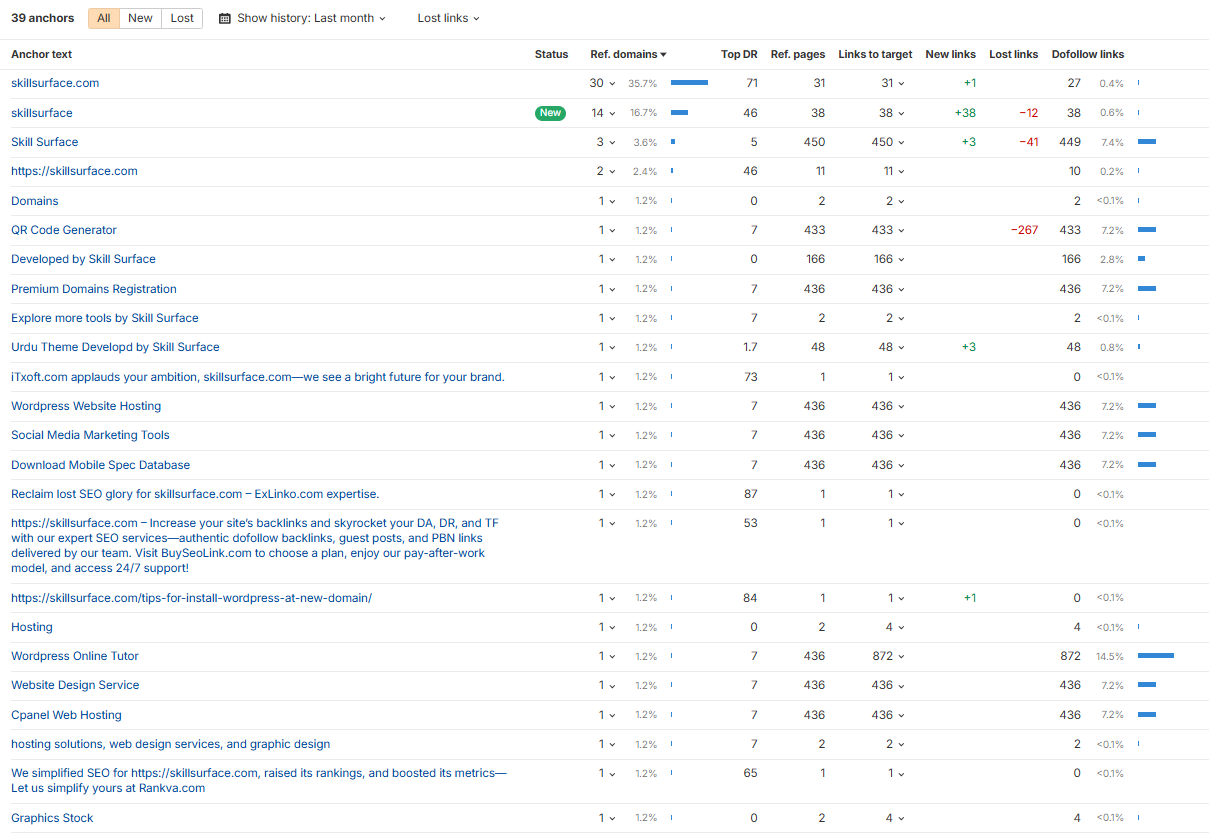Open the Graphics Stock anchor link
This screenshot has width=1209, height=839.
point(52,818)
